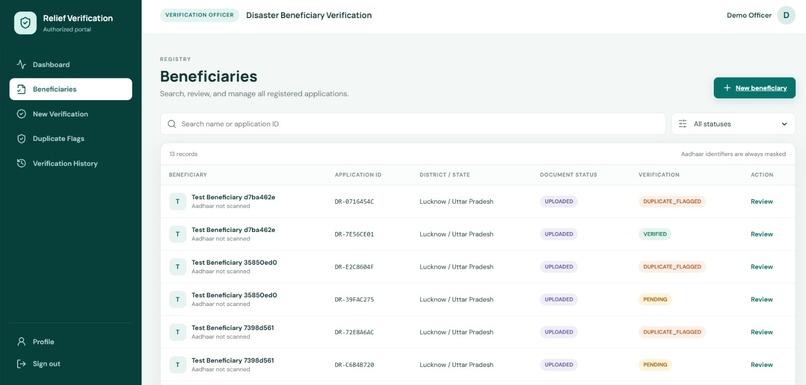Click the T avatar for application DR-72E8A6AC

click(x=178, y=332)
